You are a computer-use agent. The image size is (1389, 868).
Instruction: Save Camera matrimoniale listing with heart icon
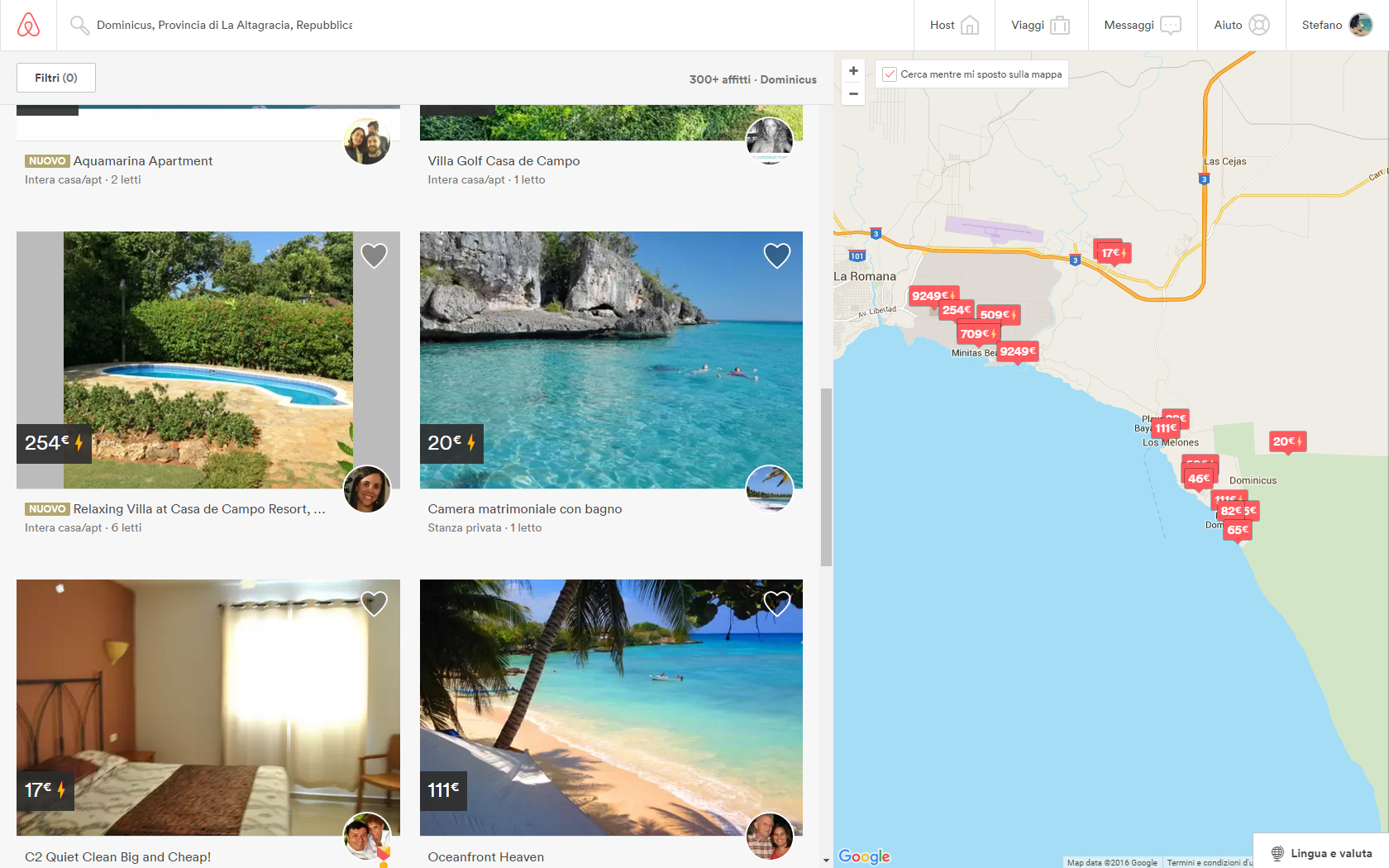(776, 255)
